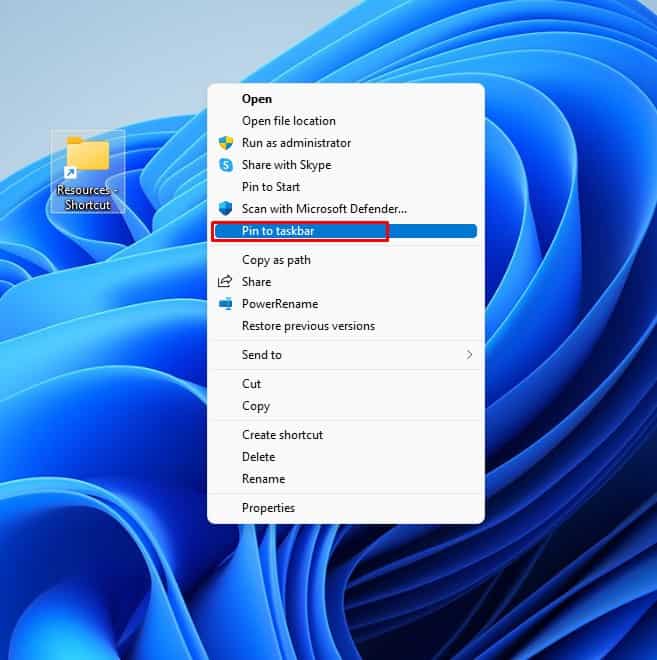Choose Rename from the context menu
The width and height of the screenshot is (657, 660).
click(346, 479)
